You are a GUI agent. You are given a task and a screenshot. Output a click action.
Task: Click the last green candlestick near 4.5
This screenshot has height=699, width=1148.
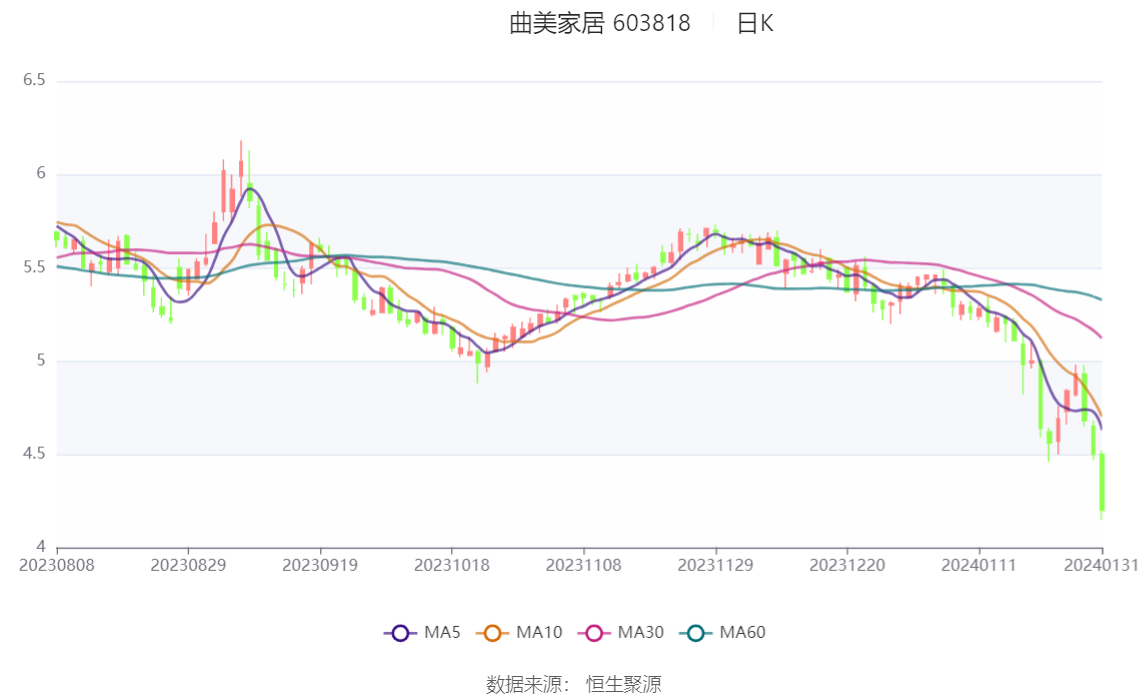click(x=1101, y=483)
